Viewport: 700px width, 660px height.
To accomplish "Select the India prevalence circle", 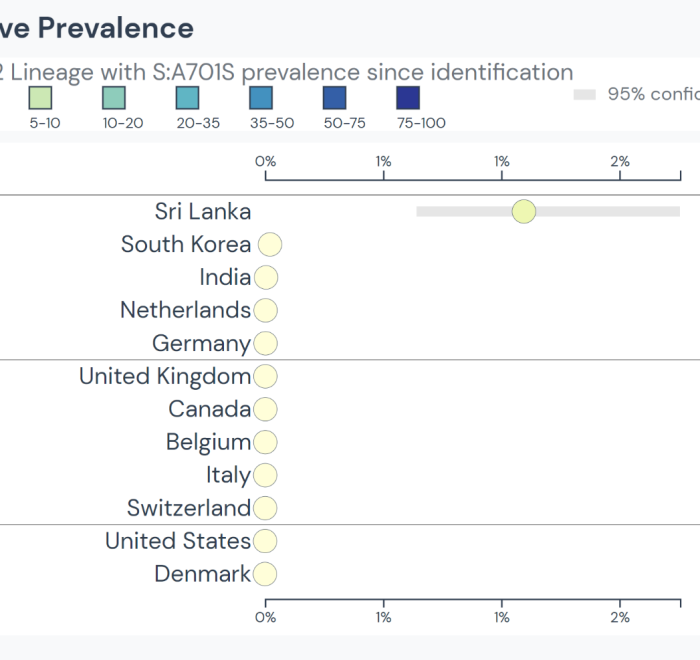I will pos(266,277).
